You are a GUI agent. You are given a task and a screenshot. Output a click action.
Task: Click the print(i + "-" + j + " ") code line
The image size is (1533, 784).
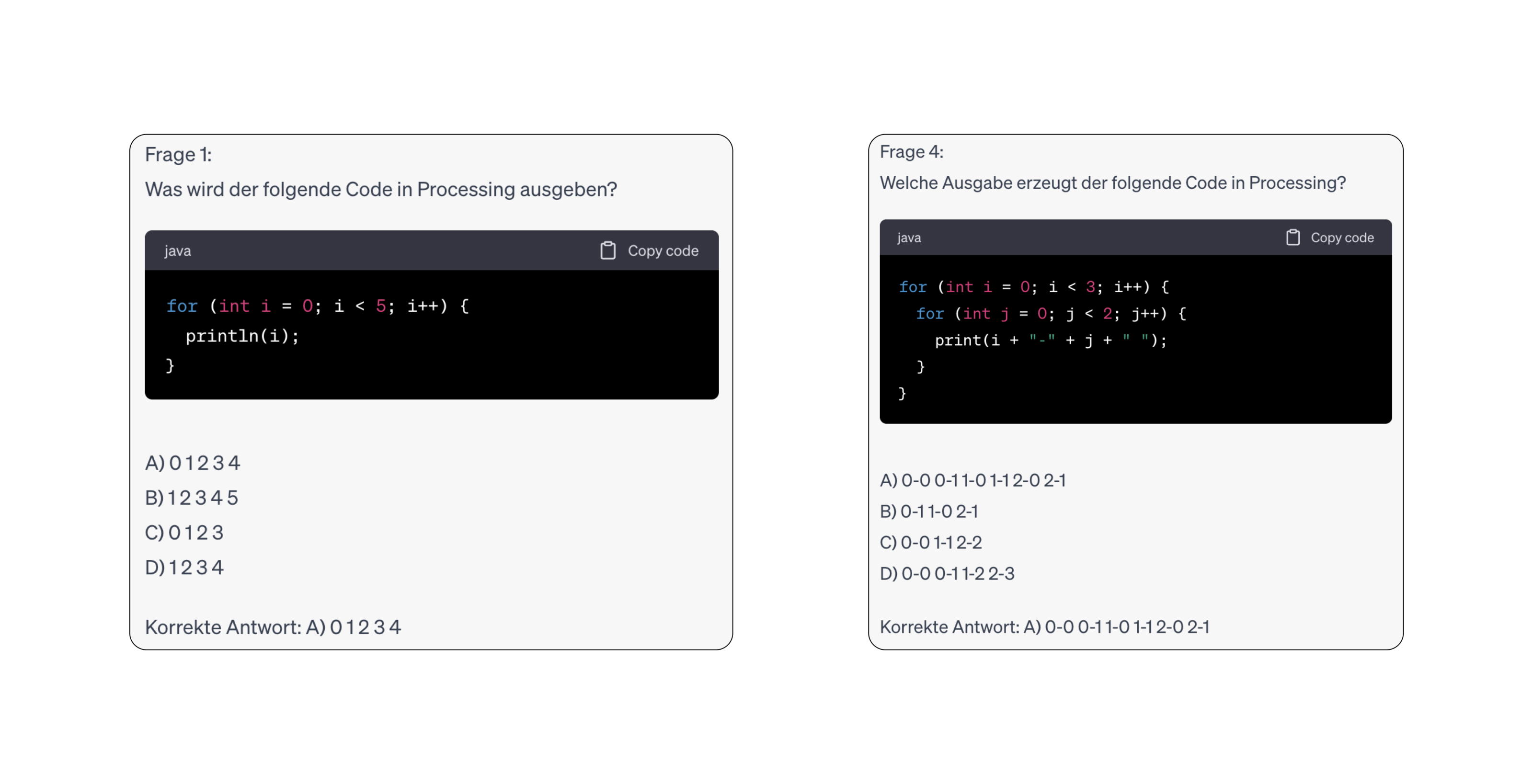pyautogui.click(x=1051, y=340)
